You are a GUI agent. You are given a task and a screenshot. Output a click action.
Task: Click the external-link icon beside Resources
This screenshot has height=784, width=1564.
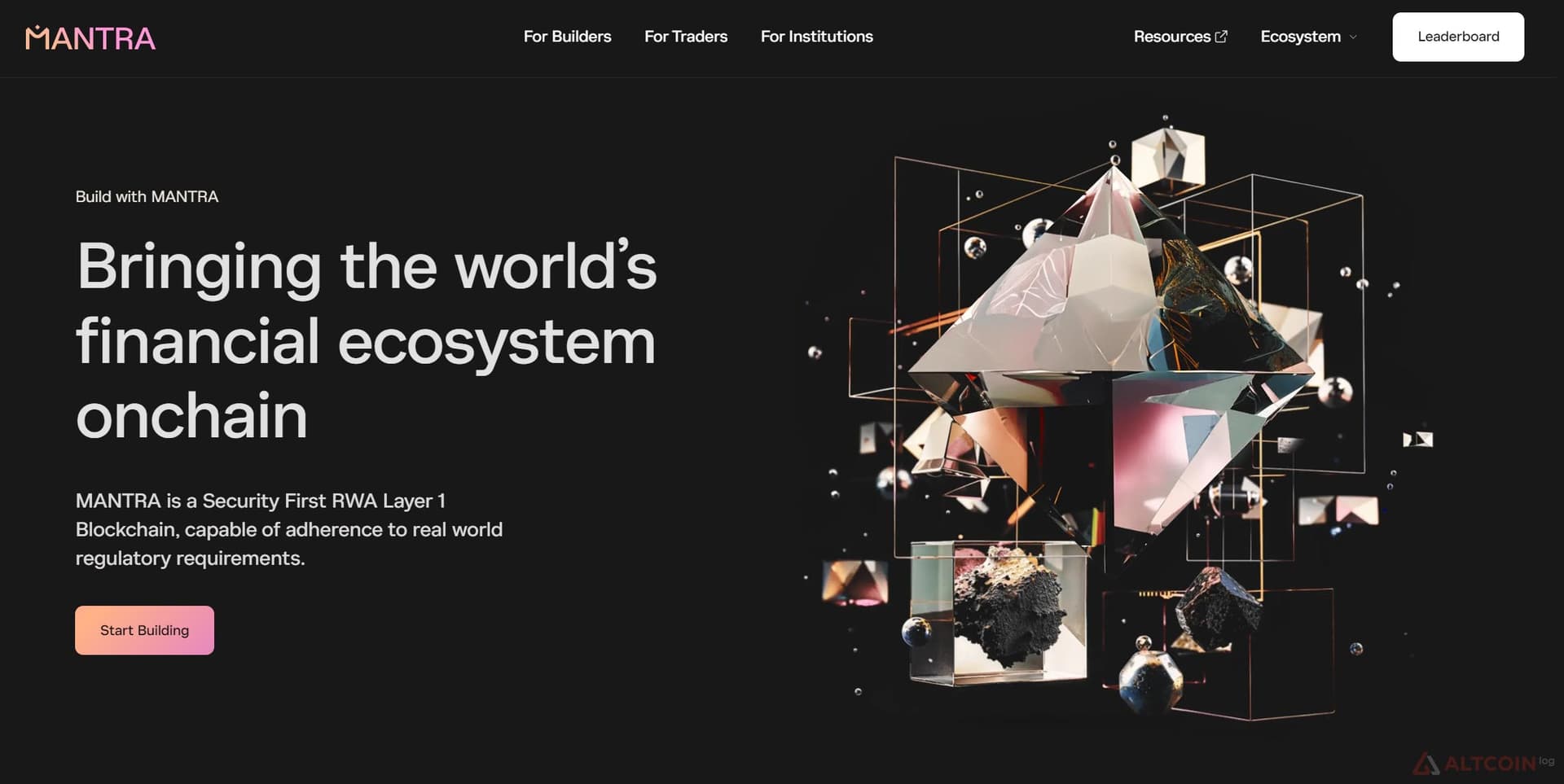(x=1221, y=37)
